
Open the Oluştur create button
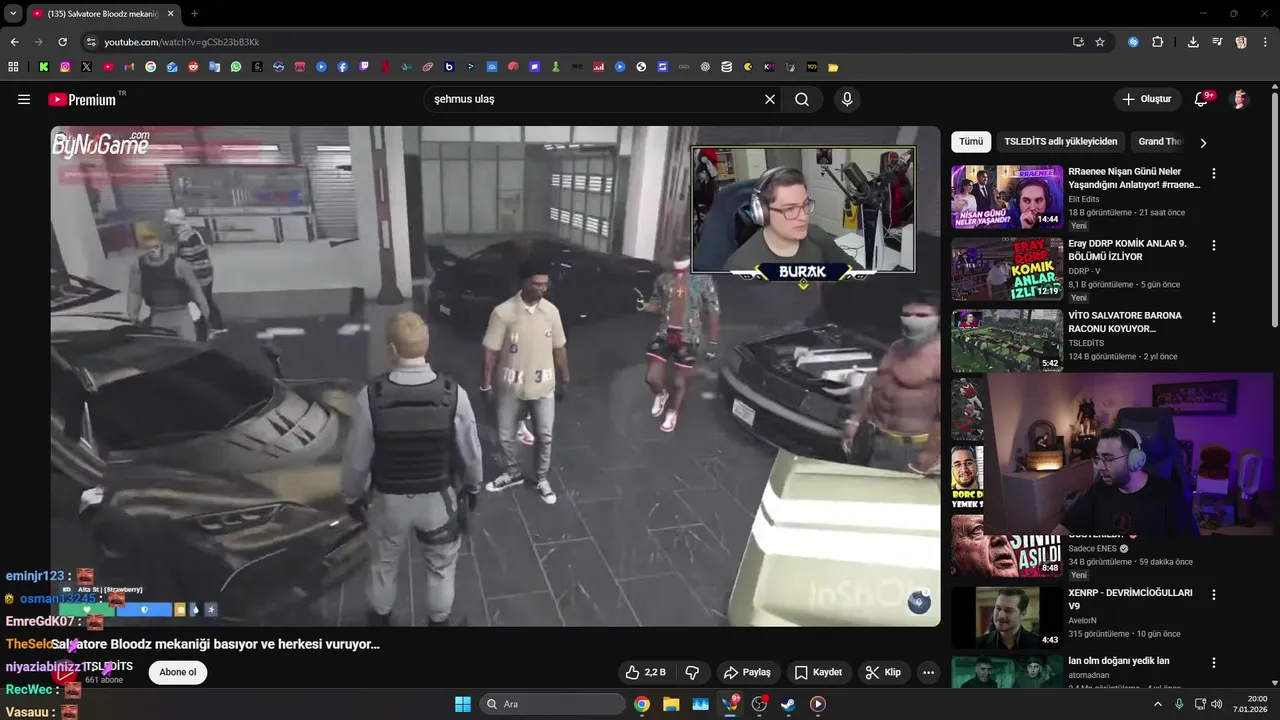point(1146,99)
